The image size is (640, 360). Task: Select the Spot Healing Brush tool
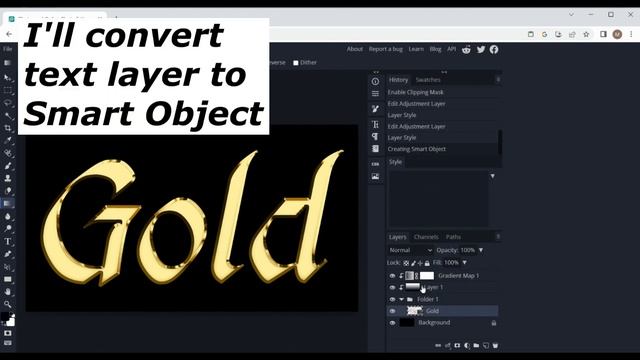coord(7,153)
